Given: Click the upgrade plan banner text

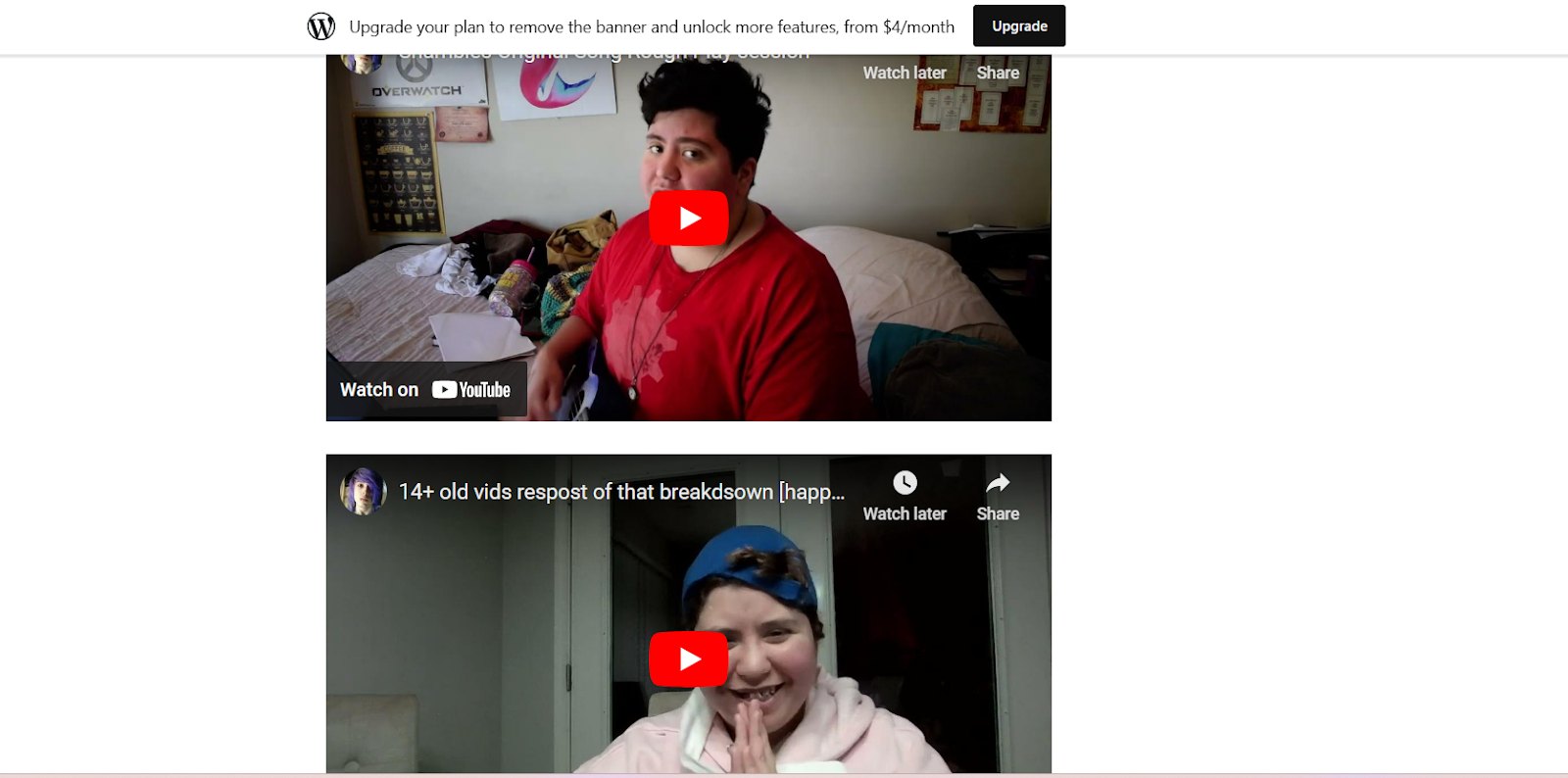Looking at the screenshot, I should (x=652, y=27).
